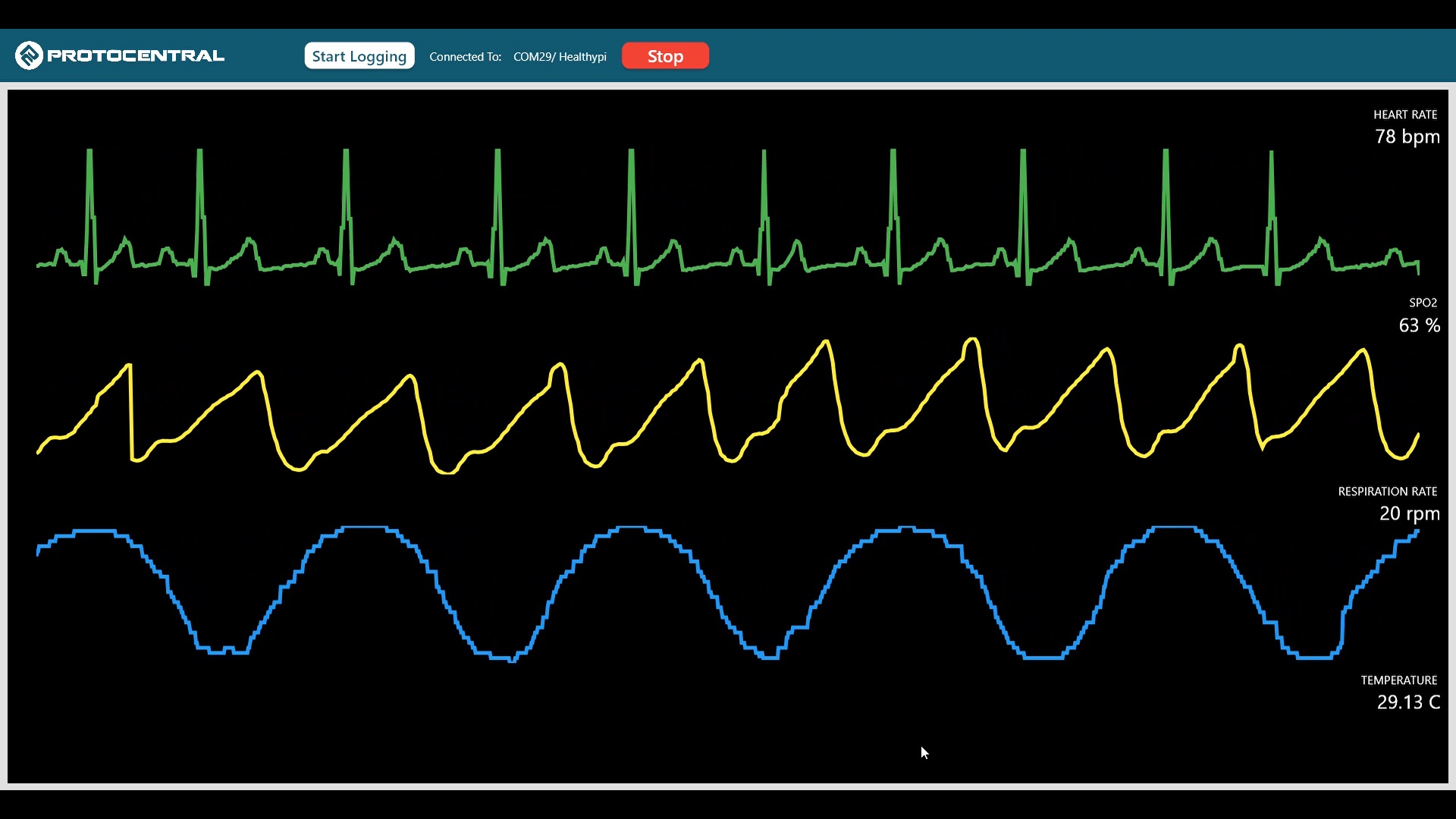Stop the data stream with Stop button
Screen dimensions: 1456x819
coord(665,56)
